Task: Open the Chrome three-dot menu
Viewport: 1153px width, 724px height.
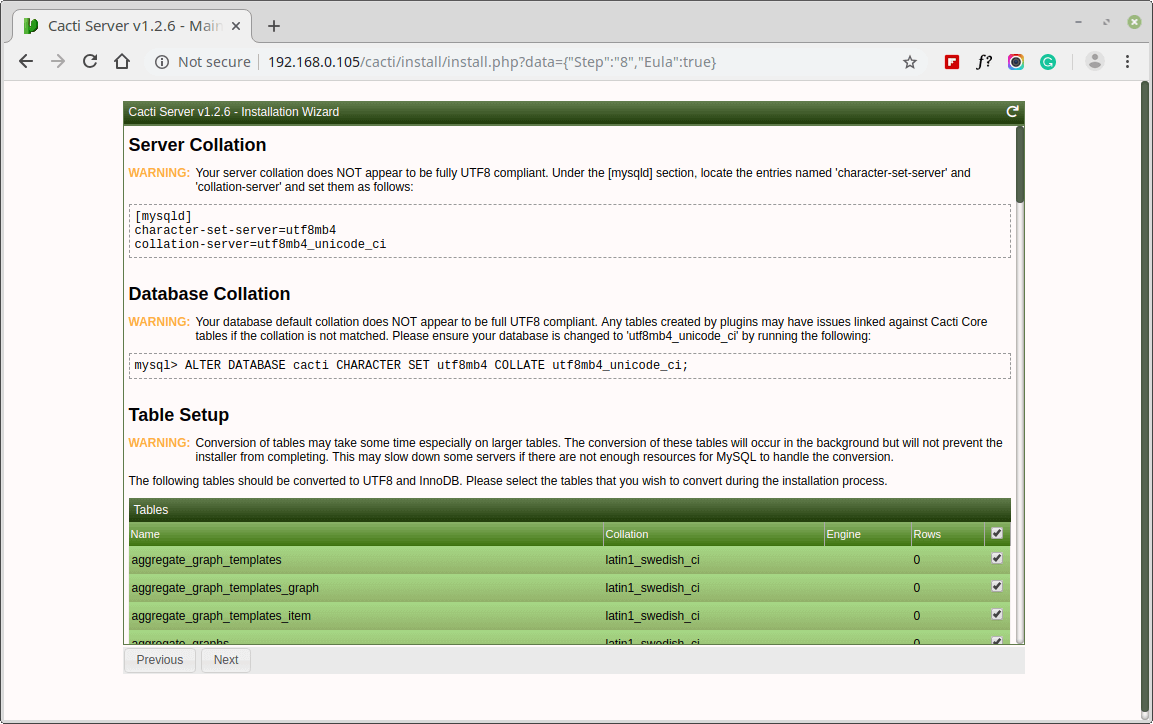Action: click(1127, 62)
